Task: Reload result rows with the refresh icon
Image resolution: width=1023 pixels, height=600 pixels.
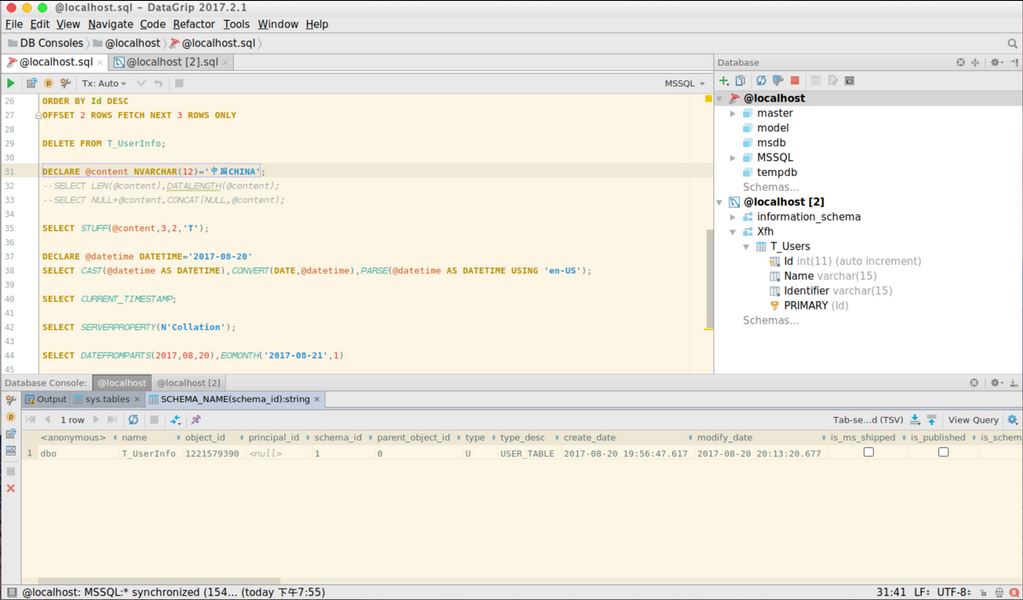Action: (132, 420)
